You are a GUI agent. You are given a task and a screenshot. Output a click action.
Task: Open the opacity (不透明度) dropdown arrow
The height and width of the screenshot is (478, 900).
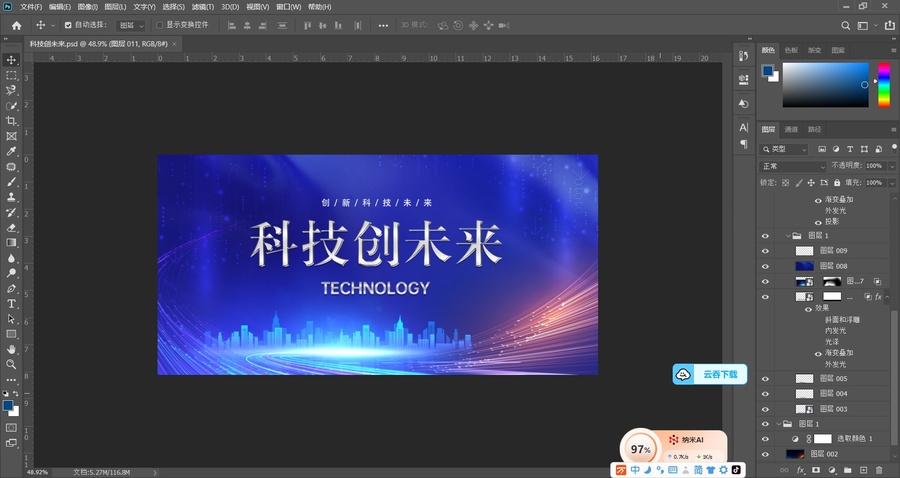[x=891, y=166]
